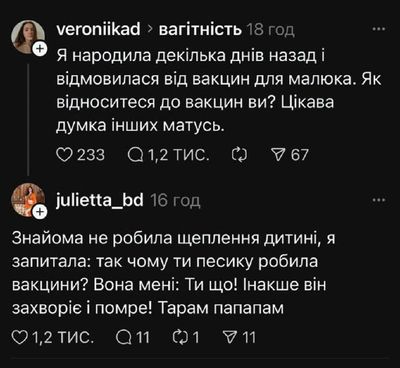Screen dimensions: 400x368
Task: Open the вагітність topic tag
Action: (x=200, y=30)
